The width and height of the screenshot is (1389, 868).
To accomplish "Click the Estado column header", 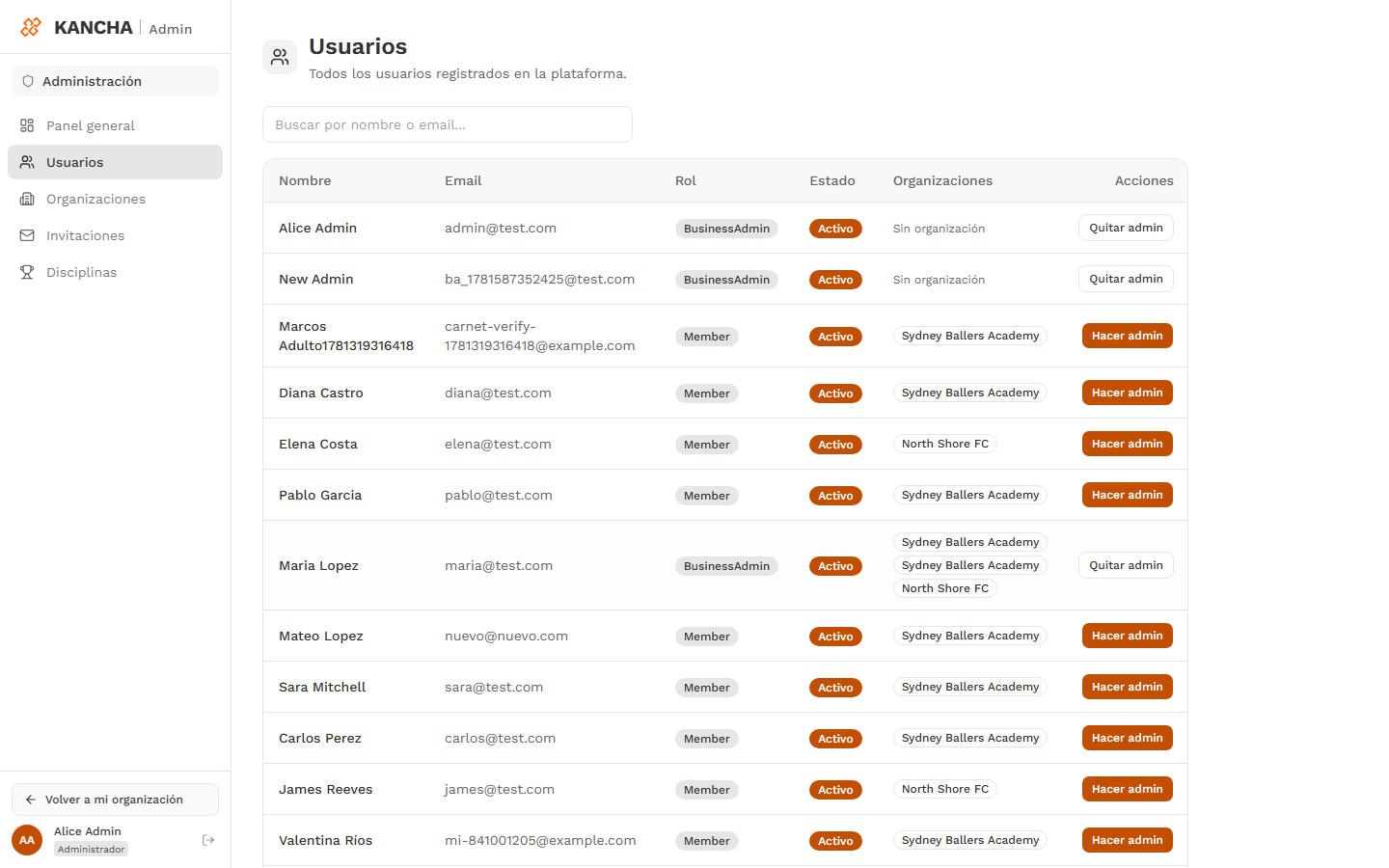I will [832, 180].
